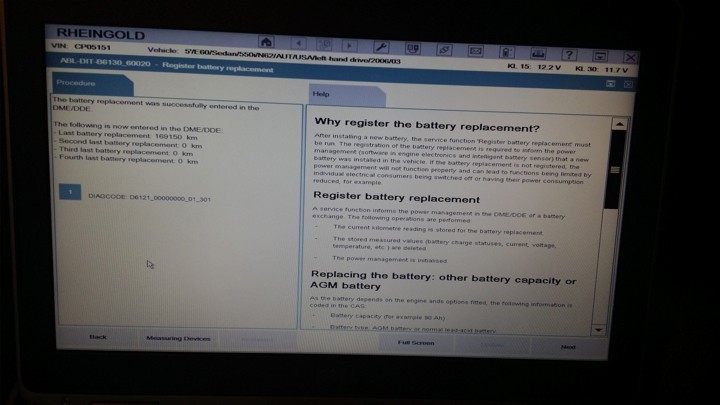The height and width of the screenshot is (405, 720).
Task: Close Rheingold with the X icon
Action: pos(630,57)
